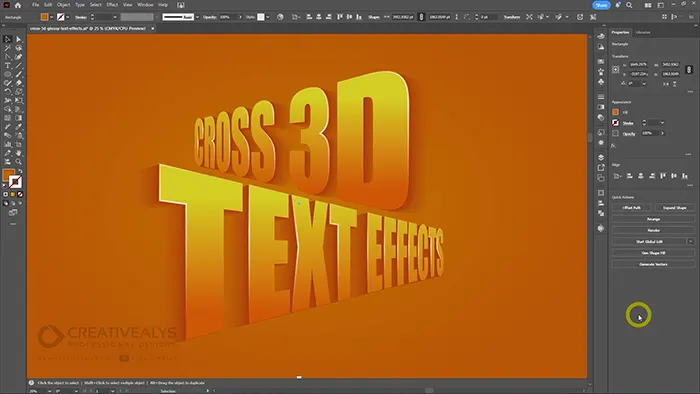Expand more options in the Transform section
The width and height of the screenshot is (700, 394).
(x=690, y=91)
